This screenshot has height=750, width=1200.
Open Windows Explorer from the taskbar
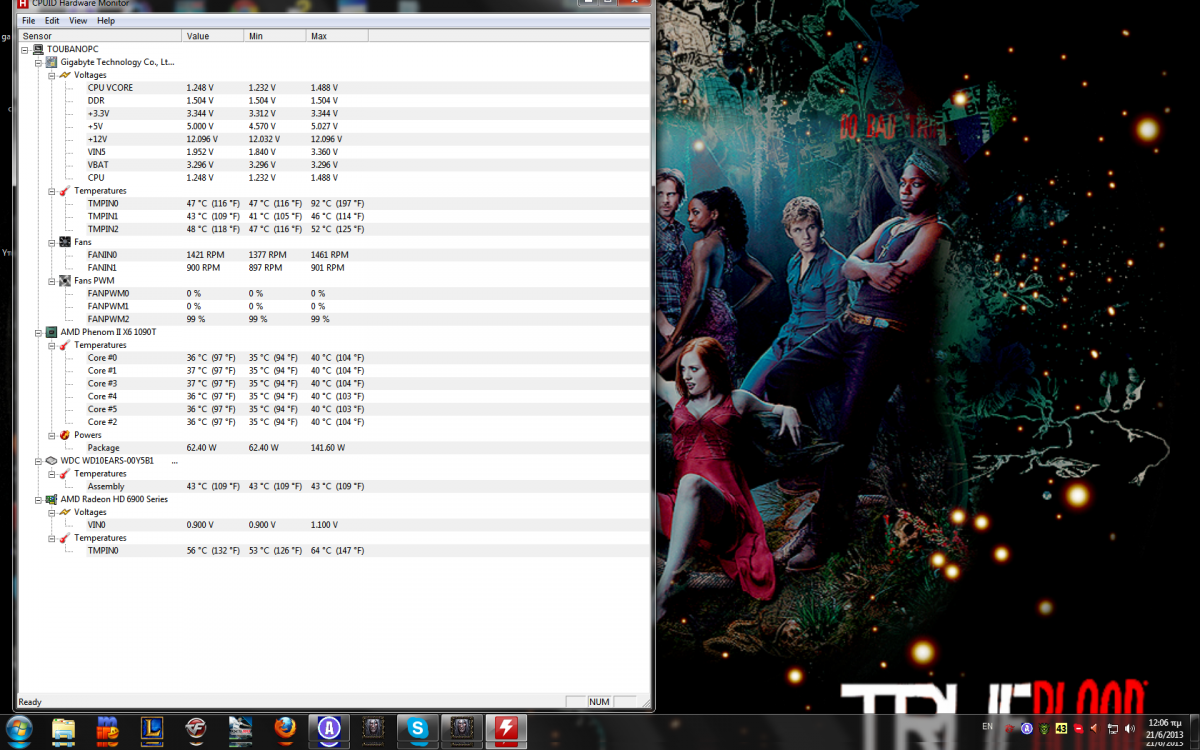pos(63,729)
